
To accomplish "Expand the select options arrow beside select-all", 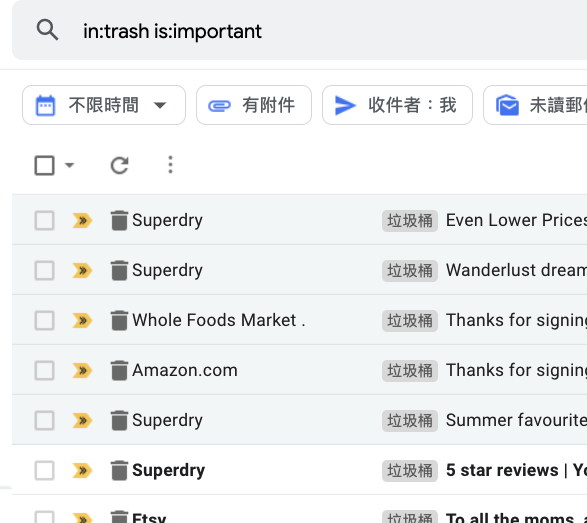I will 70,165.
